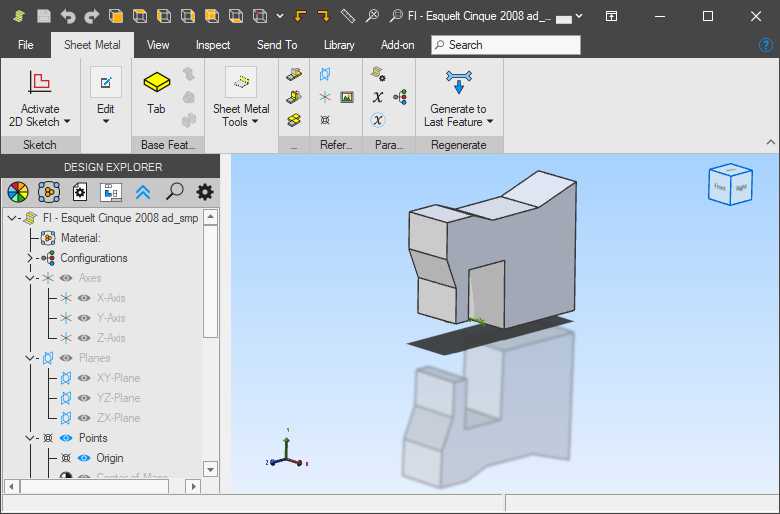Click the view cube in the viewport
The height and width of the screenshot is (514, 780).
pos(729,185)
